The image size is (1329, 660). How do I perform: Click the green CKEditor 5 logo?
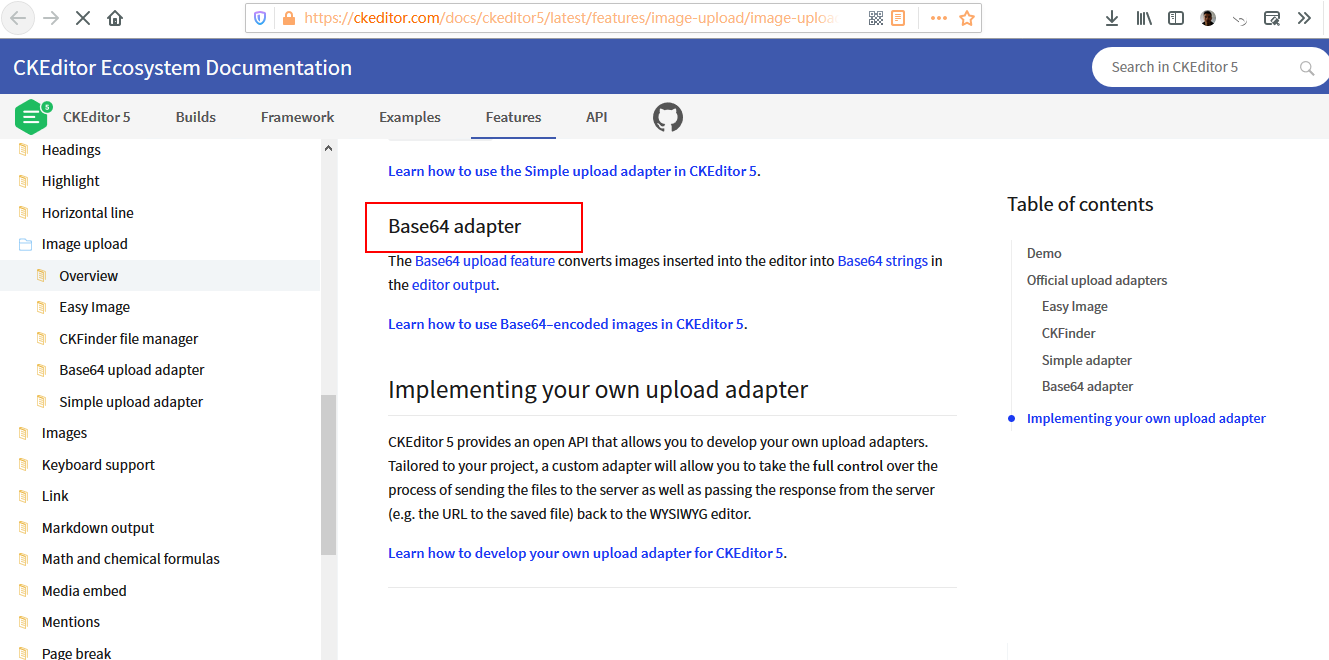tap(32, 117)
